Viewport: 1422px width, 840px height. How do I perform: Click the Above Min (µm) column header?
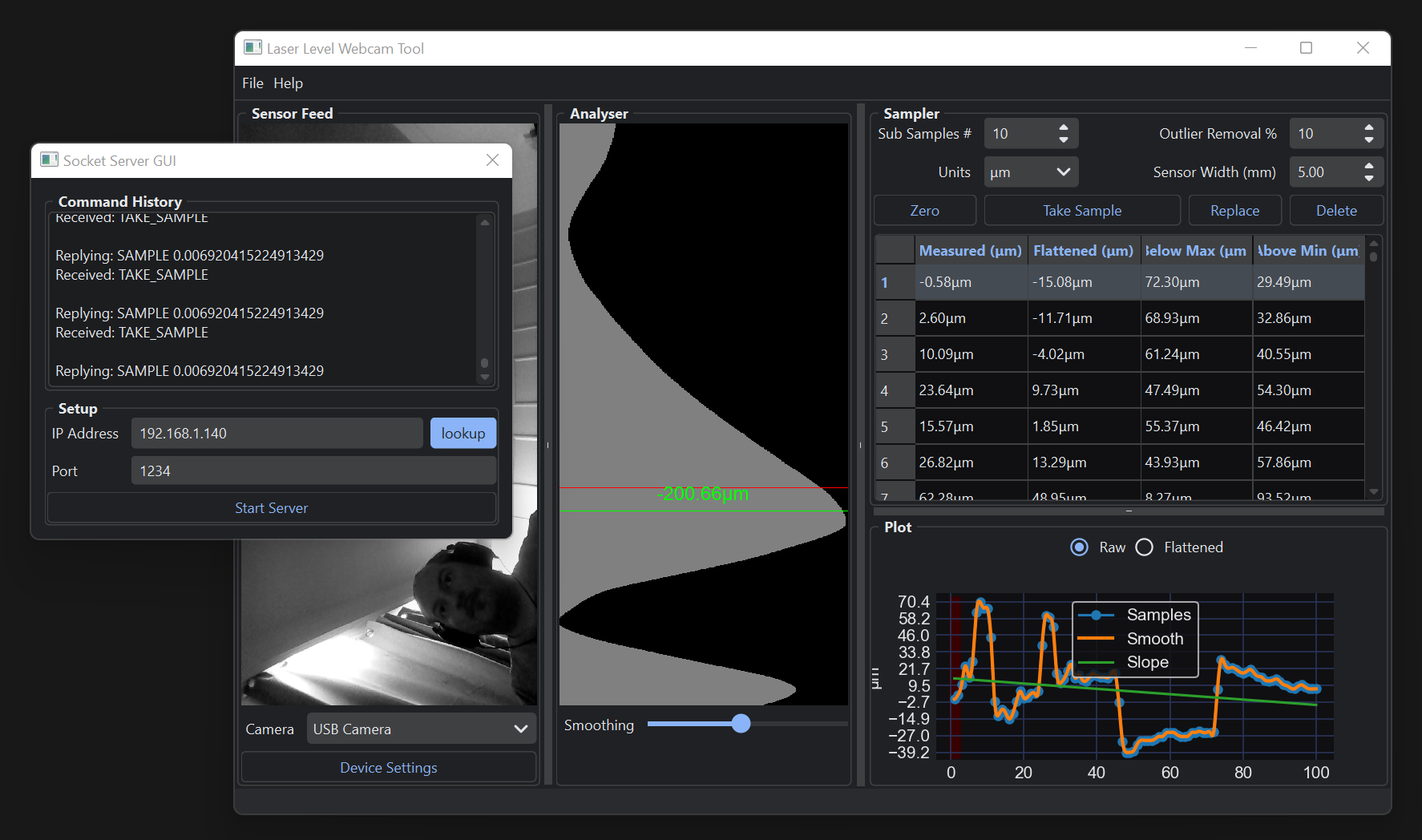[1308, 251]
